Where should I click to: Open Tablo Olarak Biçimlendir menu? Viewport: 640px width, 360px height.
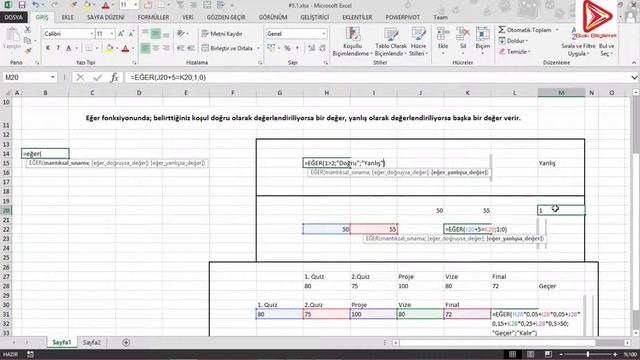pyautogui.click(x=391, y=42)
